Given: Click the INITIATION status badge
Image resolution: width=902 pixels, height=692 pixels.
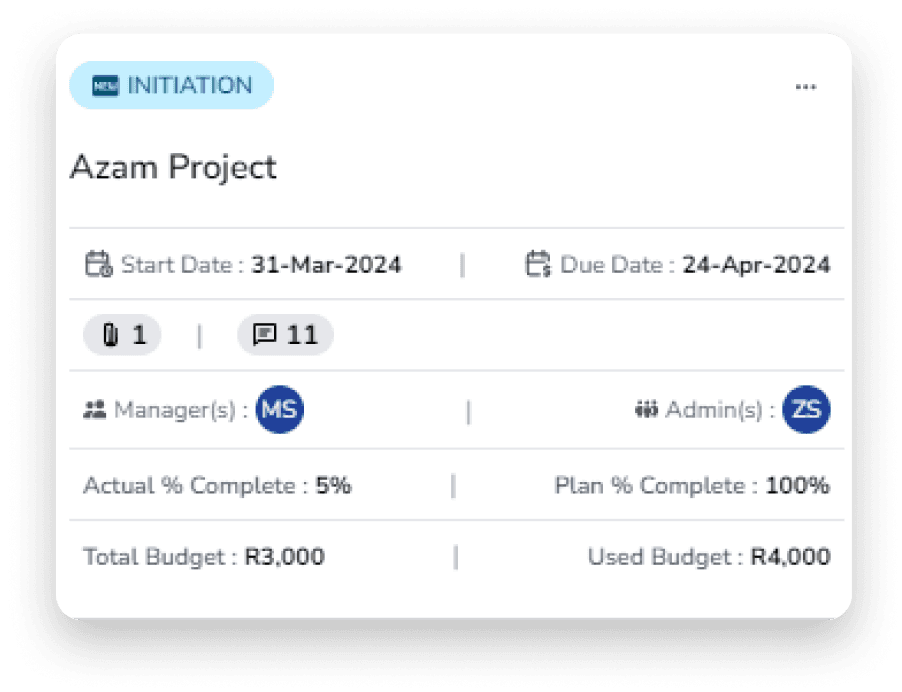Looking at the screenshot, I should (171, 85).
